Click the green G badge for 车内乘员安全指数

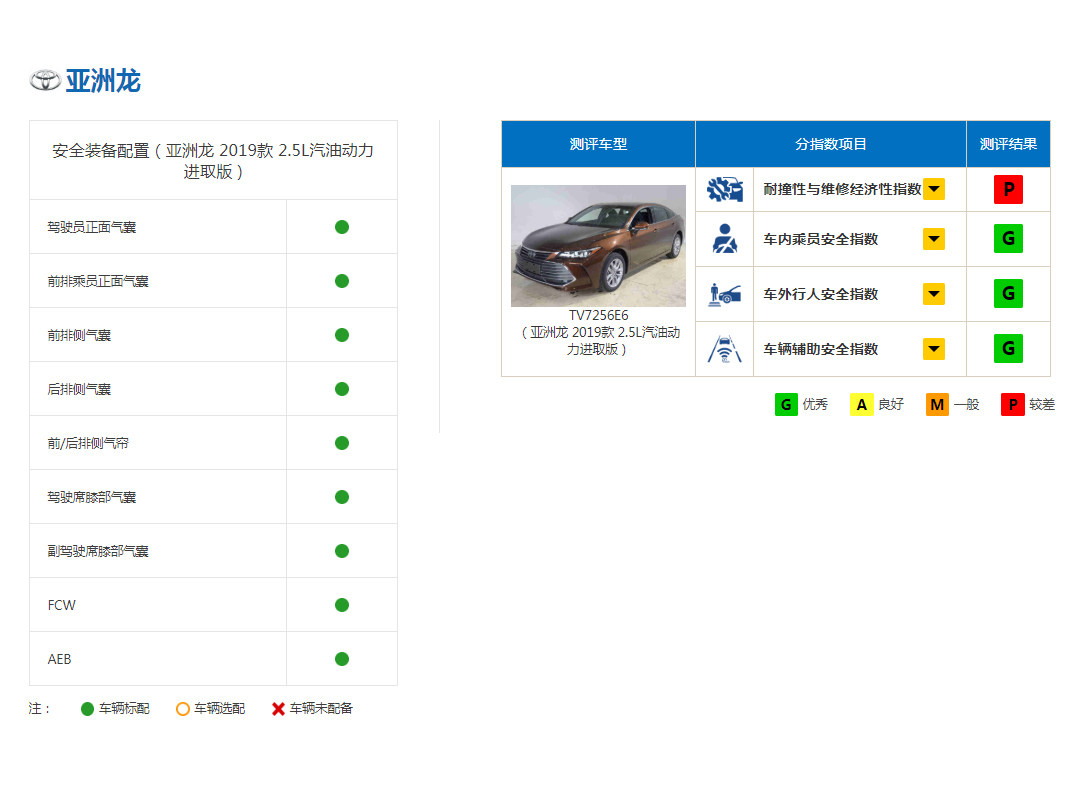click(1008, 239)
